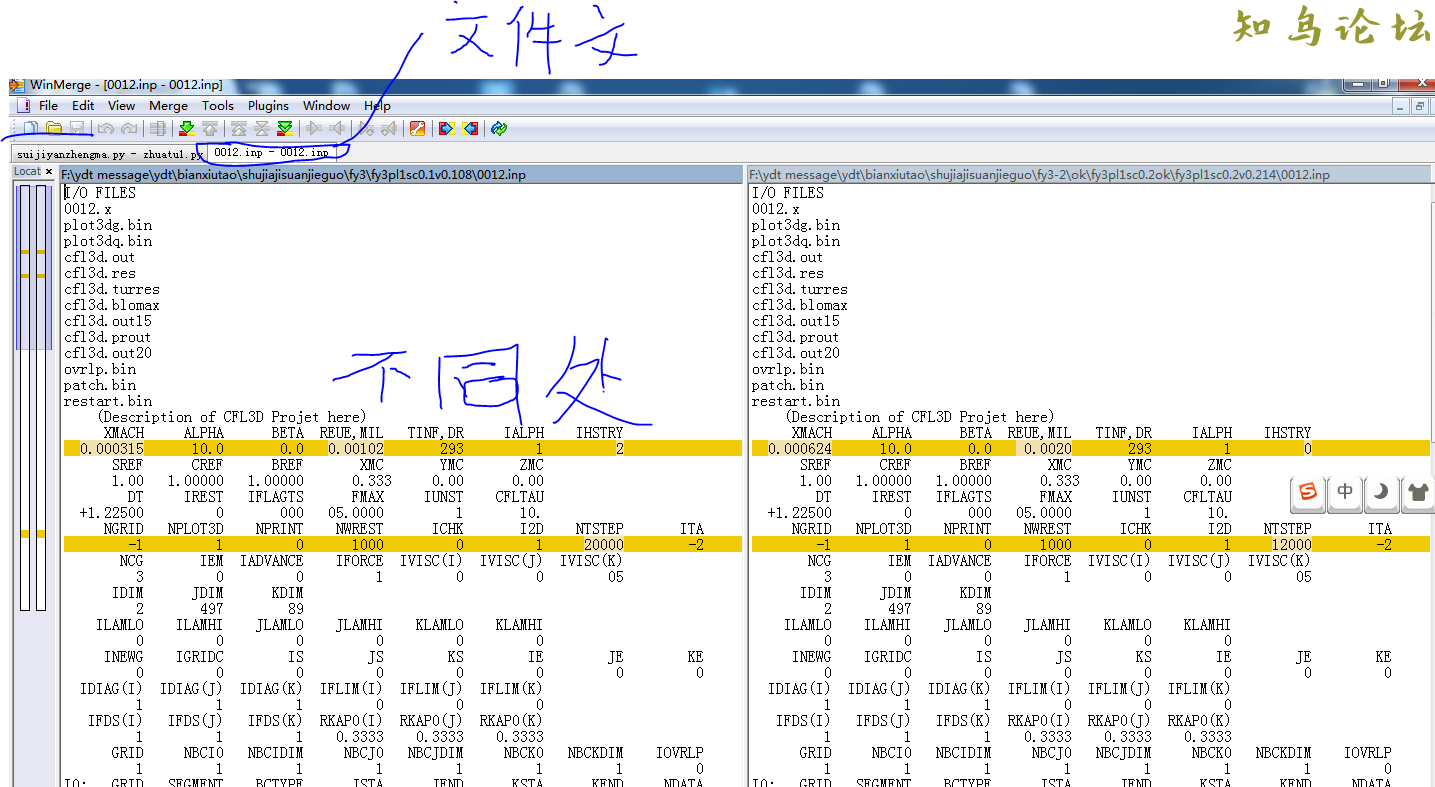The height and width of the screenshot is (787, 1435).
Task: Click cfl3d.turres line in right pane
Action: (800, 289)
